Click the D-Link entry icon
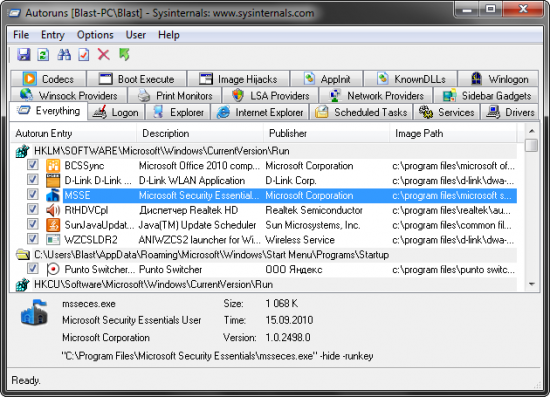 (53, 180)
